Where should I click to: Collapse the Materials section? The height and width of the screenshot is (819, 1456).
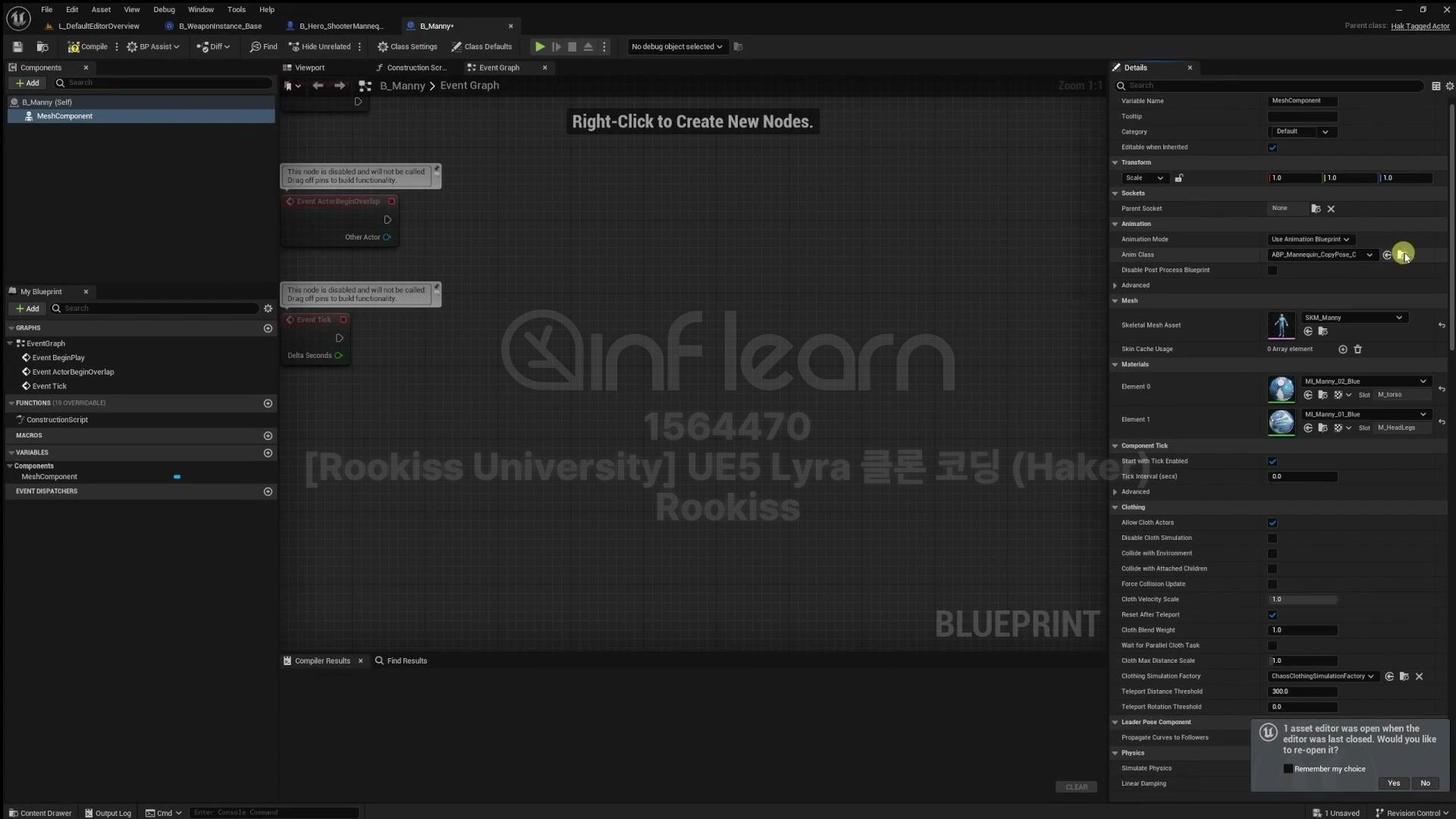click(1115, 365)
